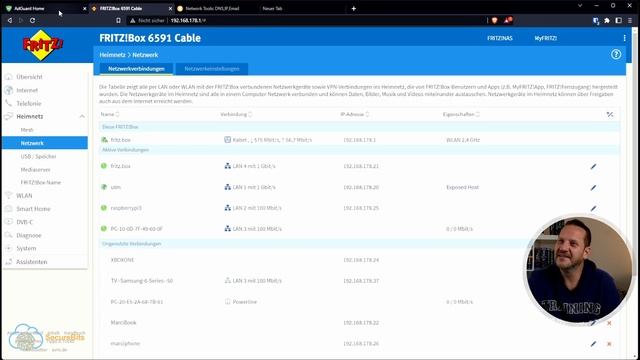This screenshot has width=640, height=360.
Task: Open Smart Home in the sidebar
Action: pyautogui.click(x=33, y=209)
